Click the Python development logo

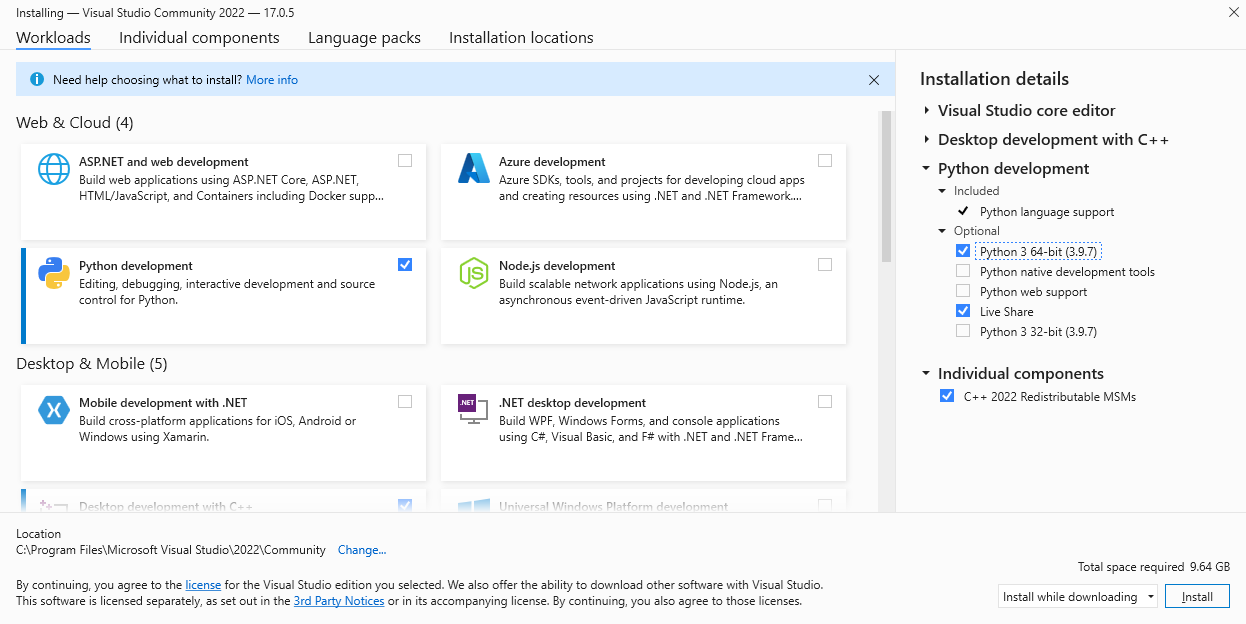click(x=53, y=273)
